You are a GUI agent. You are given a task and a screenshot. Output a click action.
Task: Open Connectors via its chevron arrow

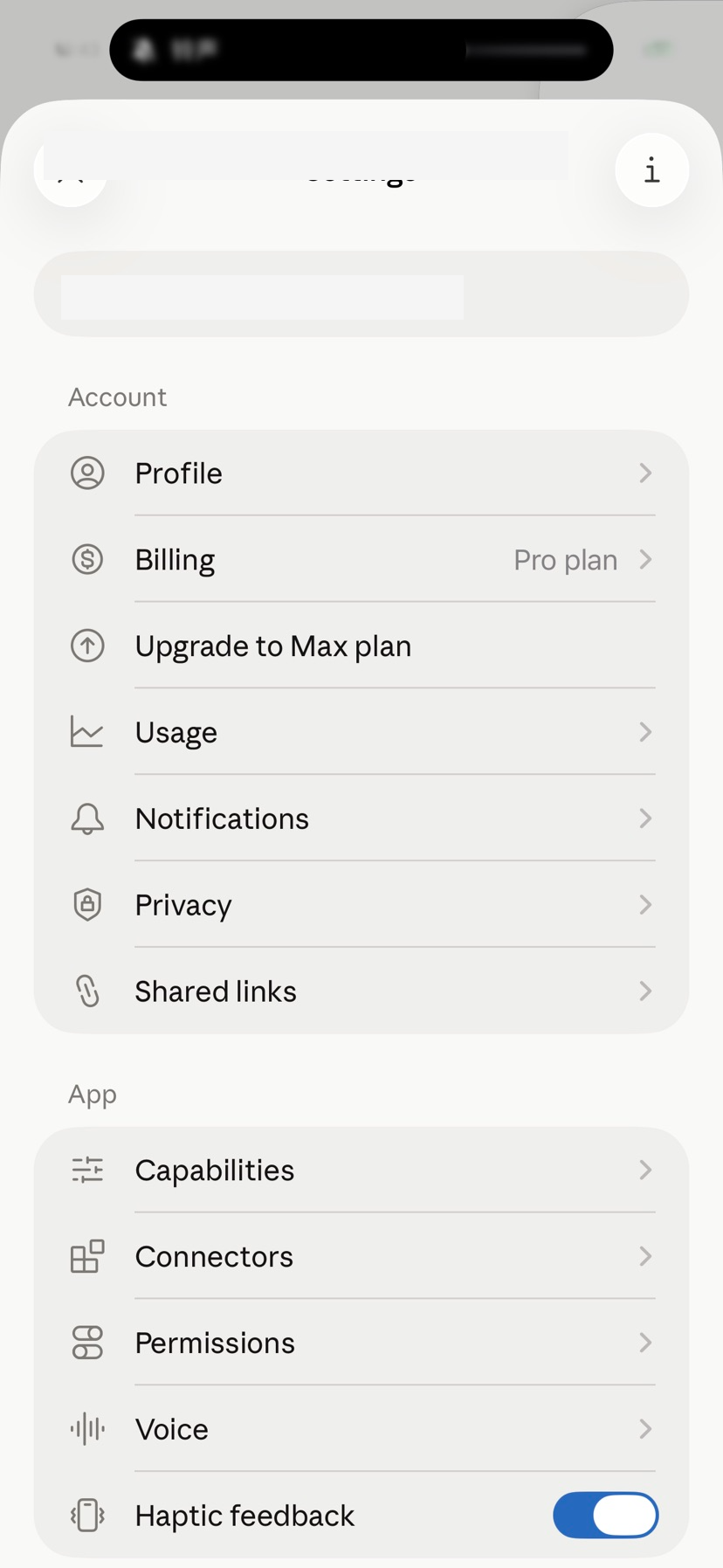(x=645, y=1256)
